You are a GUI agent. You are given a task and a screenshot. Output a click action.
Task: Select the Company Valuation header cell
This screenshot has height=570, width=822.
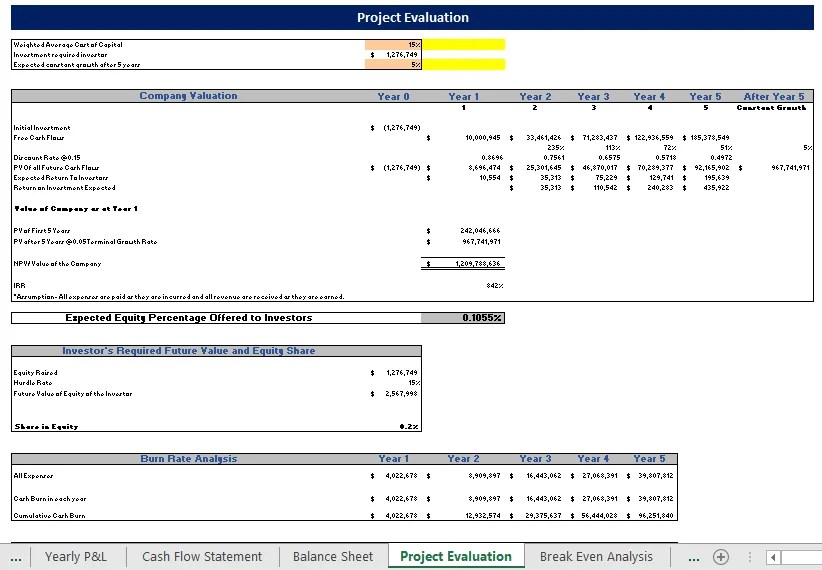tap(188, 96)
